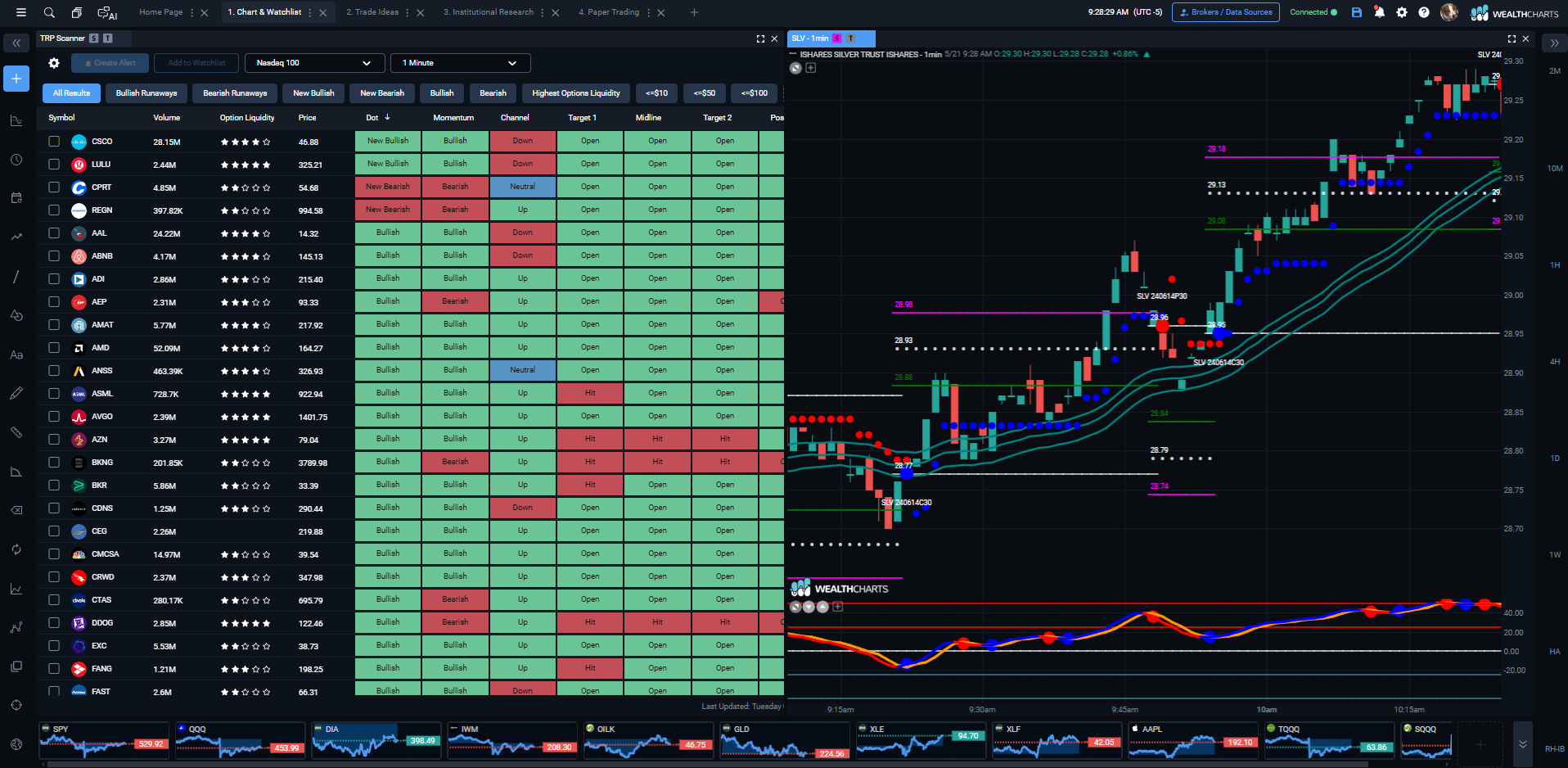This screenshot has width=1568, height=768.
Task: Open the AI chat assistant
Action: [107, 12]
